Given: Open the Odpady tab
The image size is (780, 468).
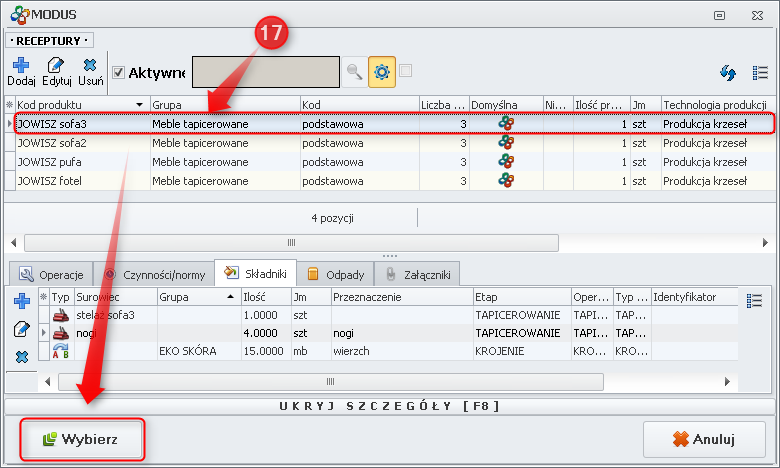Looking at the screenshot, I should click(x=335, y=275).
